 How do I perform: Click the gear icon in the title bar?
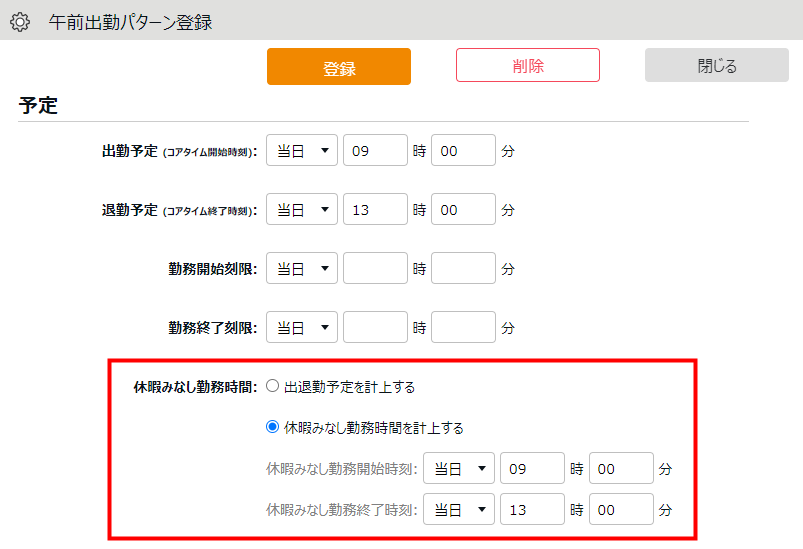pyautogui.click(x=20, y=21)
